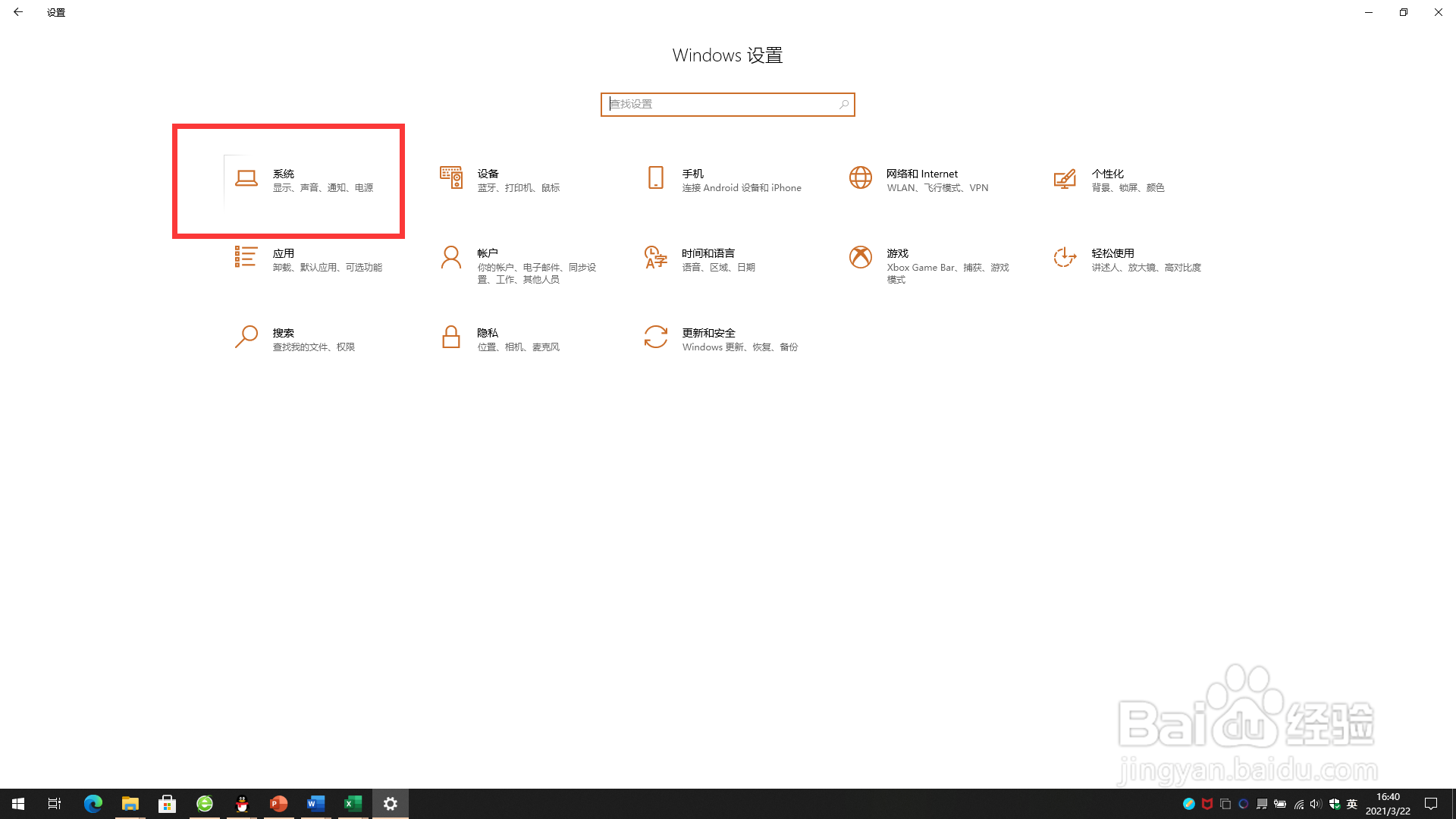Viewport: 1456px width, 819px height.
Task: Click the 查找设置 search input field
Action: click(x=727, y=105)
